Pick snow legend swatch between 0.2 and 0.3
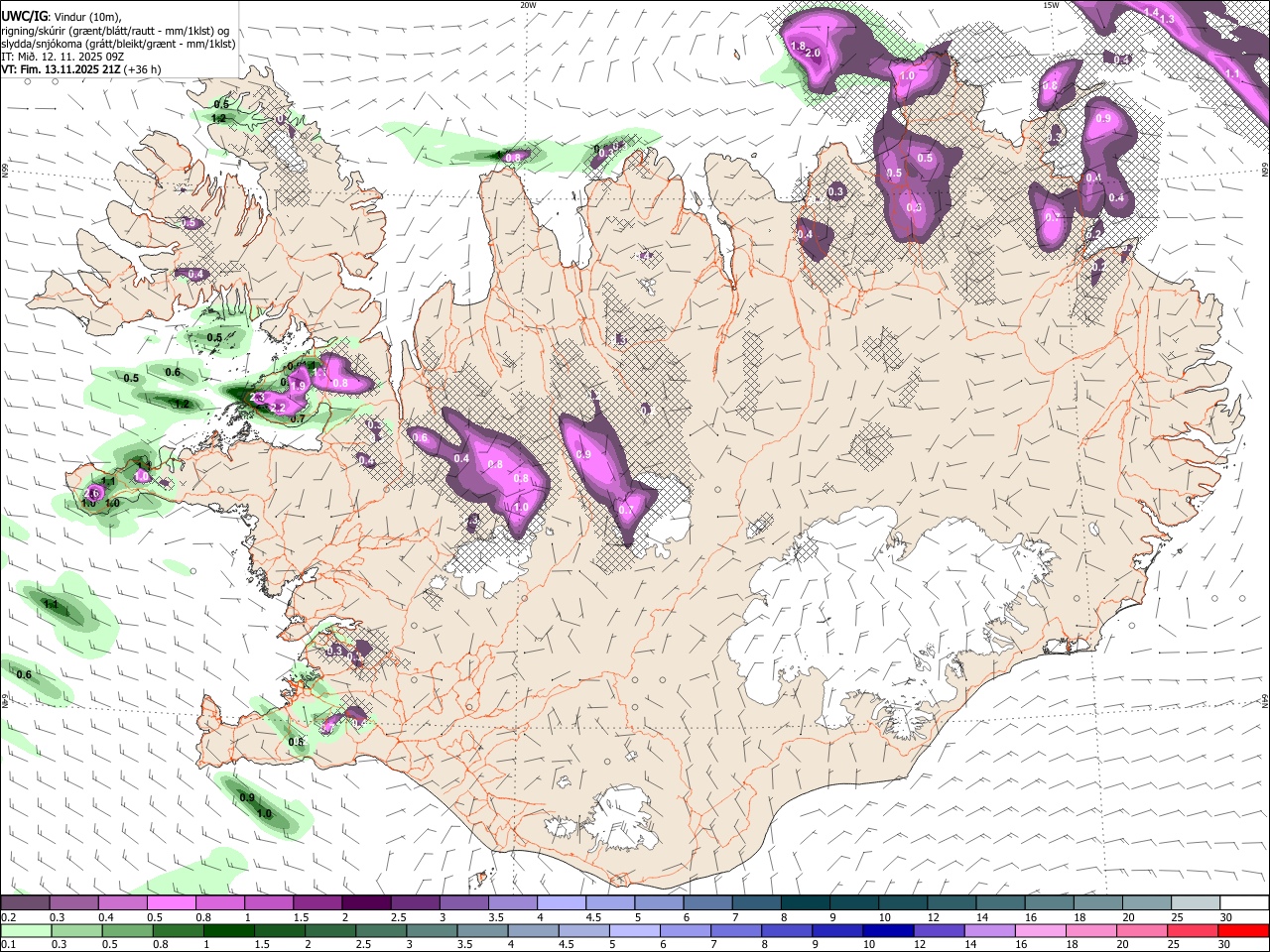Viewport: 1270px width, 952px height. (x=25, y=903)
